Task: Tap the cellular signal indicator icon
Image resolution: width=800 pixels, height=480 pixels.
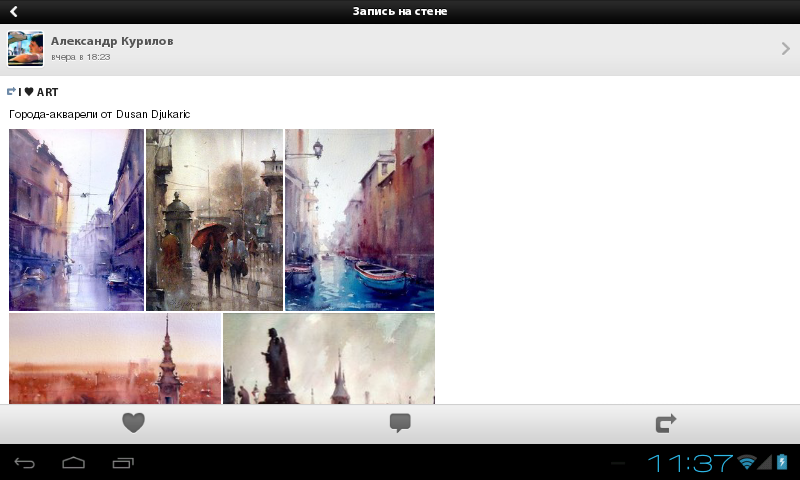Action: point(764,462)
